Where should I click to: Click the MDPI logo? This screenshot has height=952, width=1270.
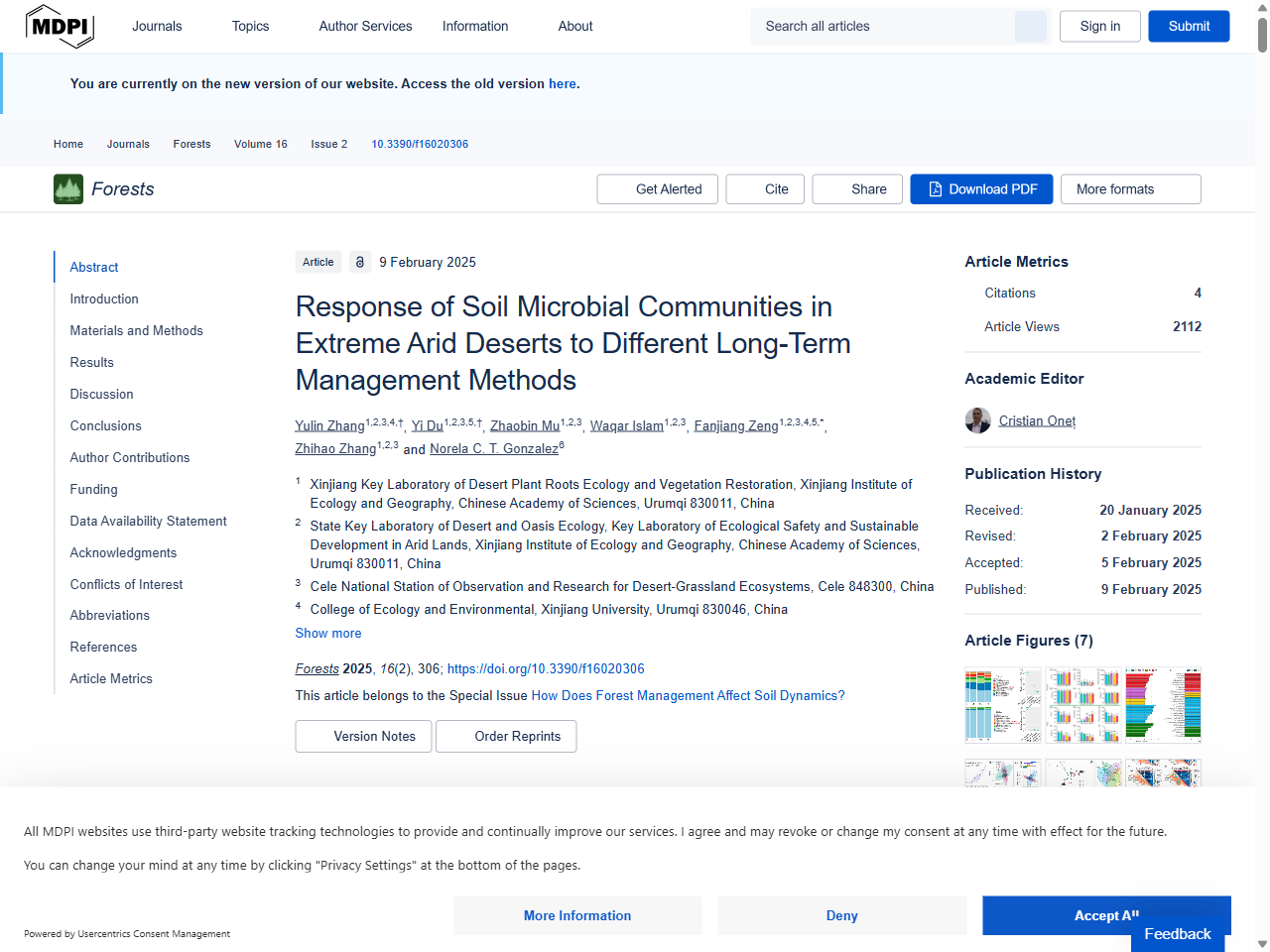pos(60,27)
